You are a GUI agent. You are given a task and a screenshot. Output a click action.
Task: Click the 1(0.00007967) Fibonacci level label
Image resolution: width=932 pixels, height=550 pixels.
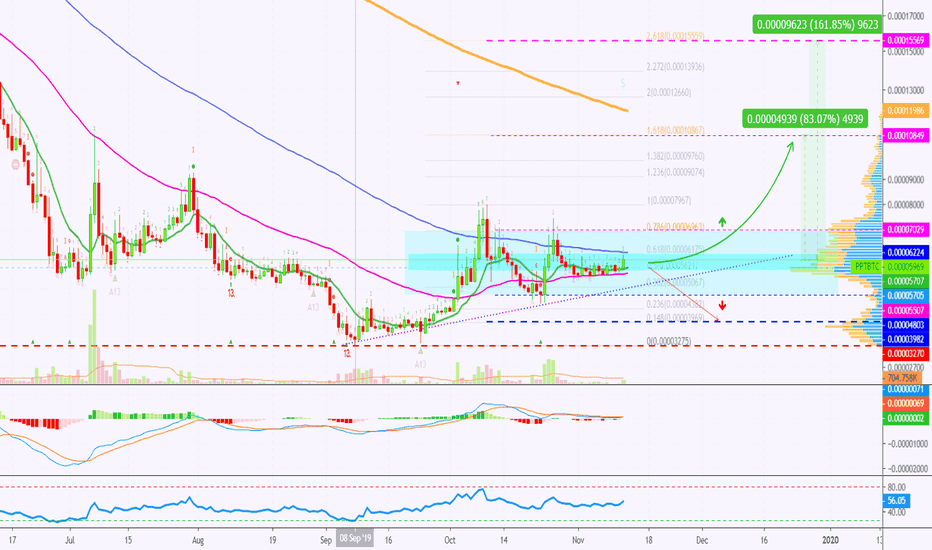(x=669, y=200)
